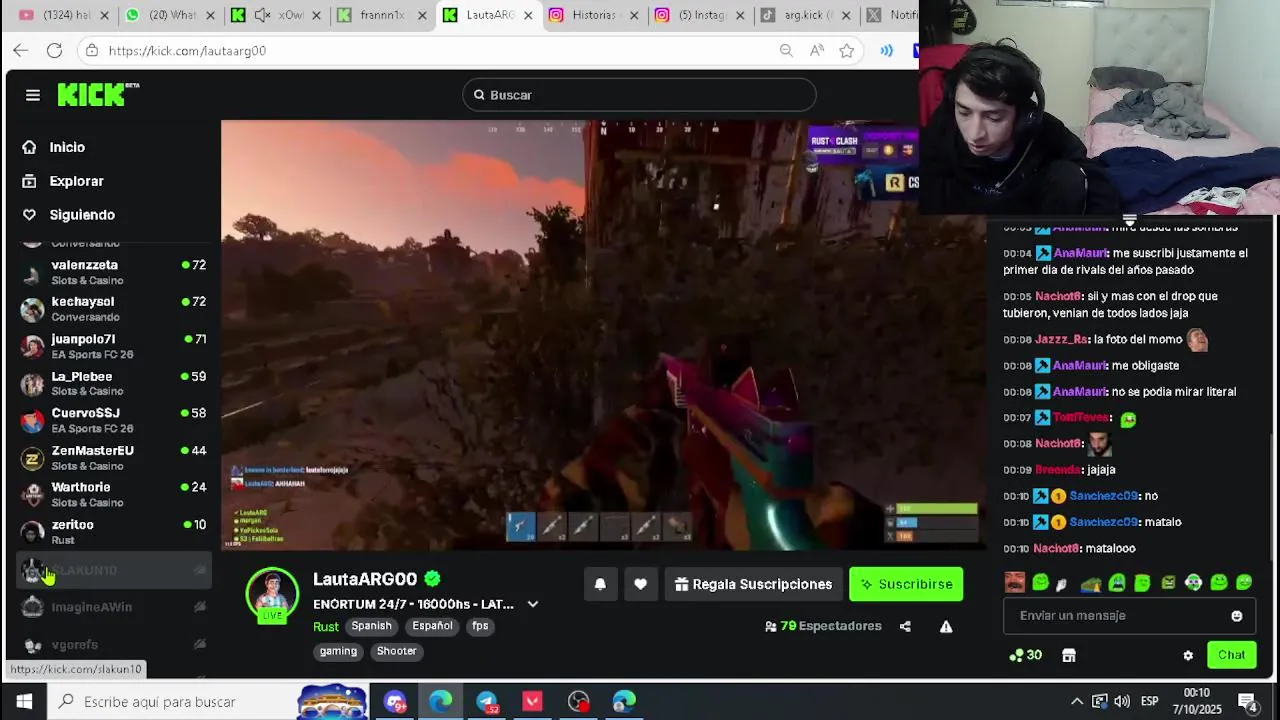
Task: Click the Shooter tag
Action: point(396,651)
